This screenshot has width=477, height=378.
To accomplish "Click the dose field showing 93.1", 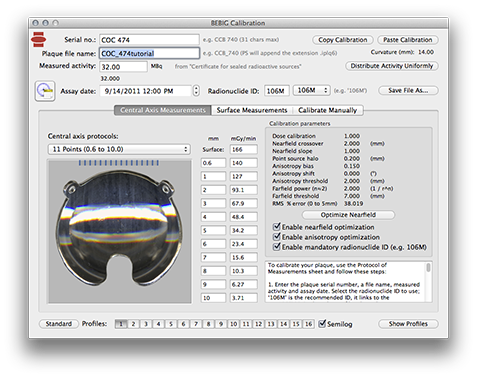I will (x=244, y=190).
